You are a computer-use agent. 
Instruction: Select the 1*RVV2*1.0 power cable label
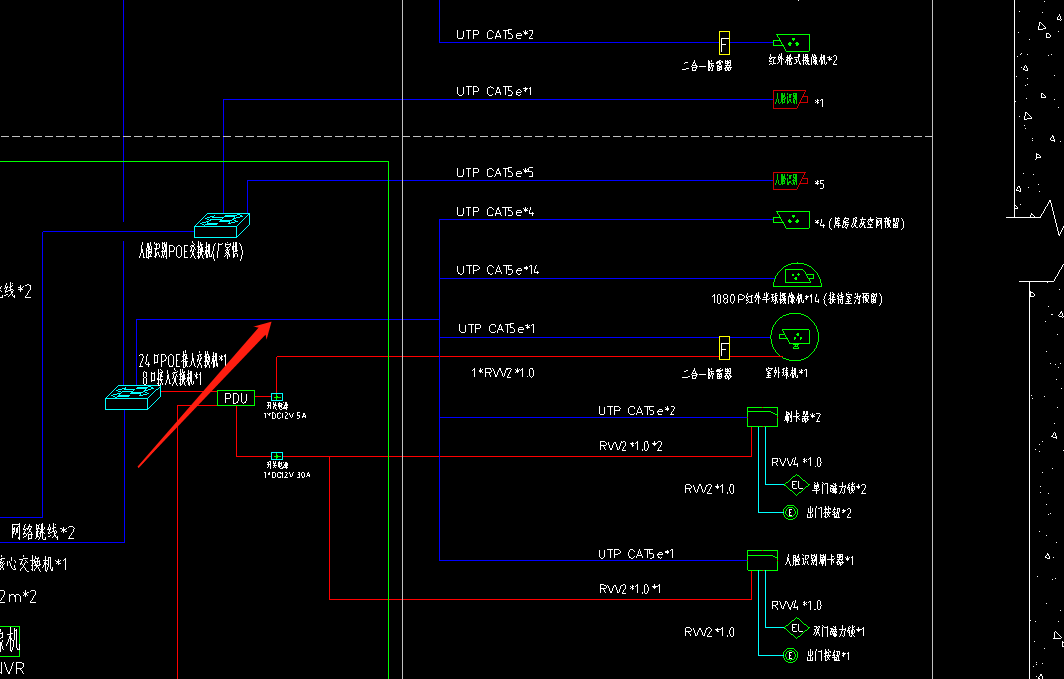(503, 372)
